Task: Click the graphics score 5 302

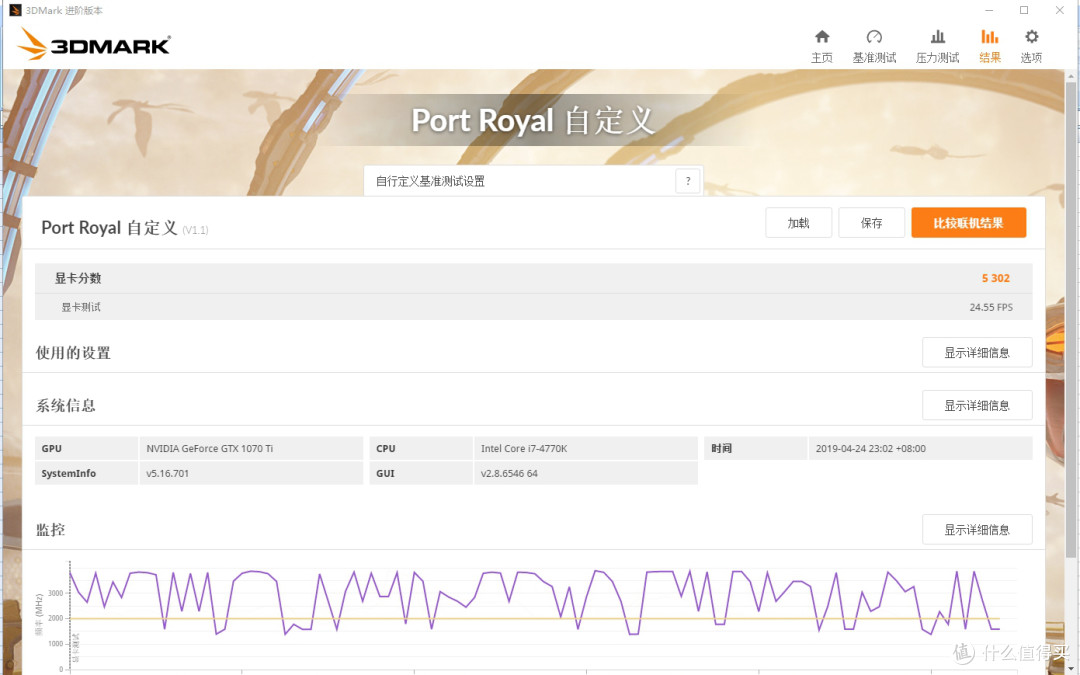Action: [x=995, y=278]
